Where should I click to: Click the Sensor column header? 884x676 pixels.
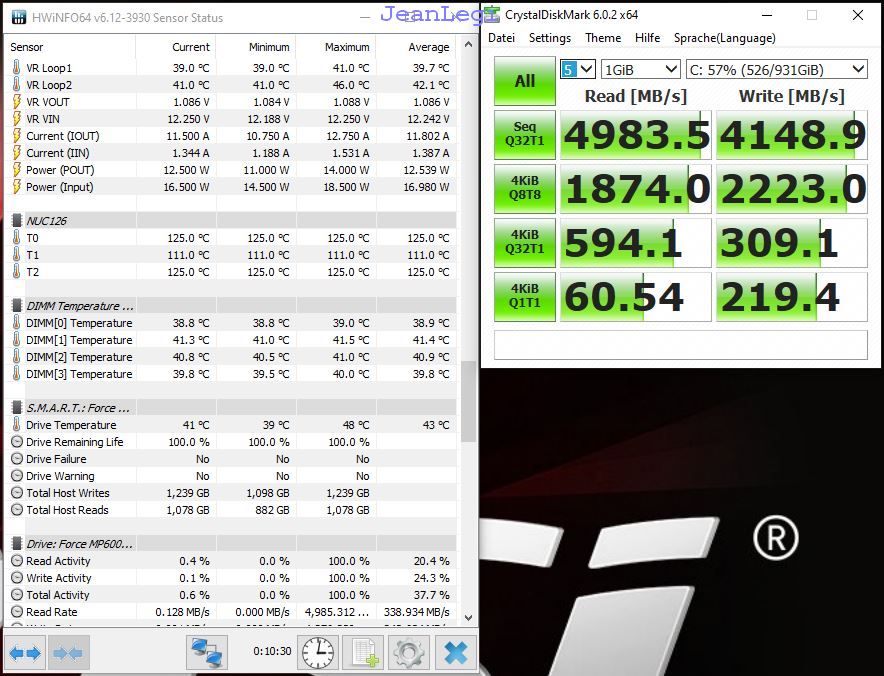coord(70,47)
